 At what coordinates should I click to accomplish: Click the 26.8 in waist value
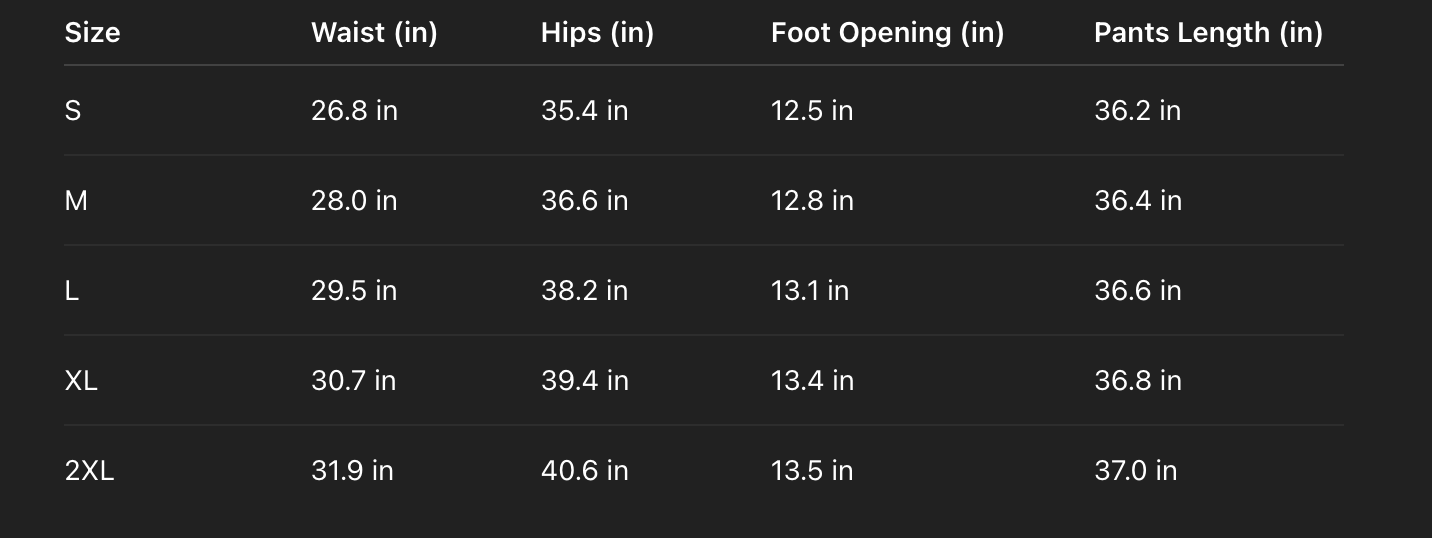tap(354, 110)
